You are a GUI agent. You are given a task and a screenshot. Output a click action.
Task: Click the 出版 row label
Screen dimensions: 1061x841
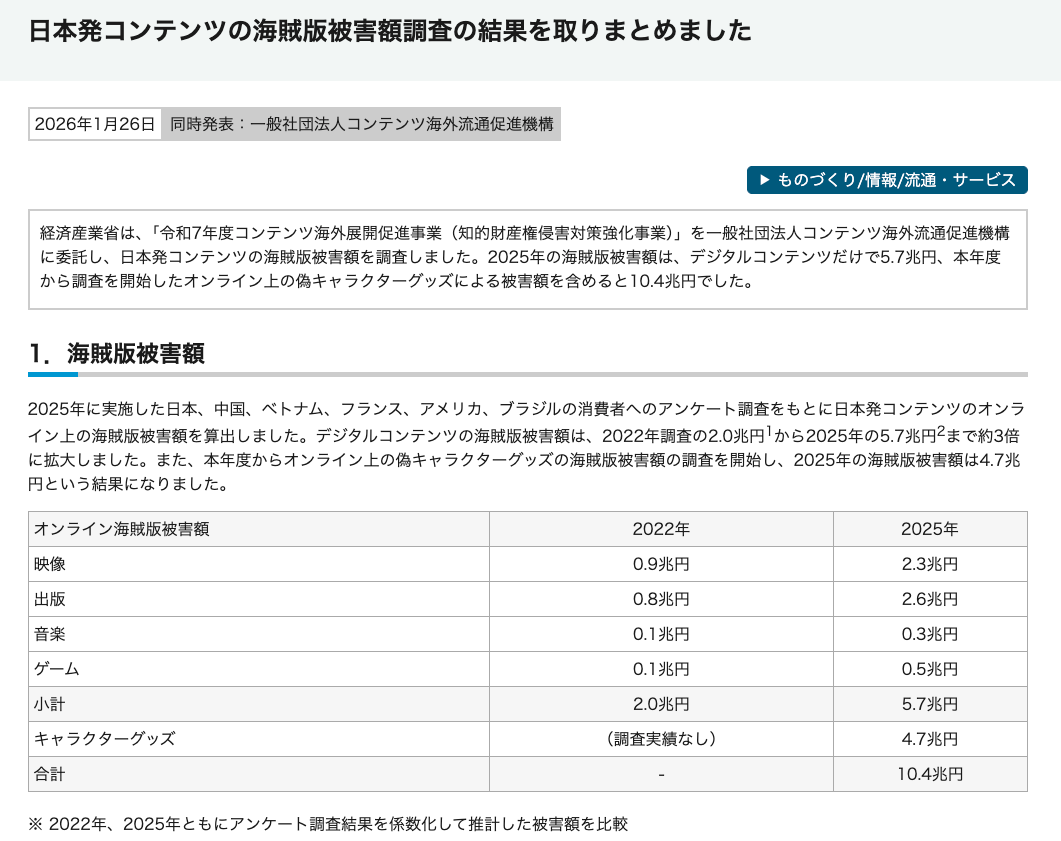(x=50, y=599)
